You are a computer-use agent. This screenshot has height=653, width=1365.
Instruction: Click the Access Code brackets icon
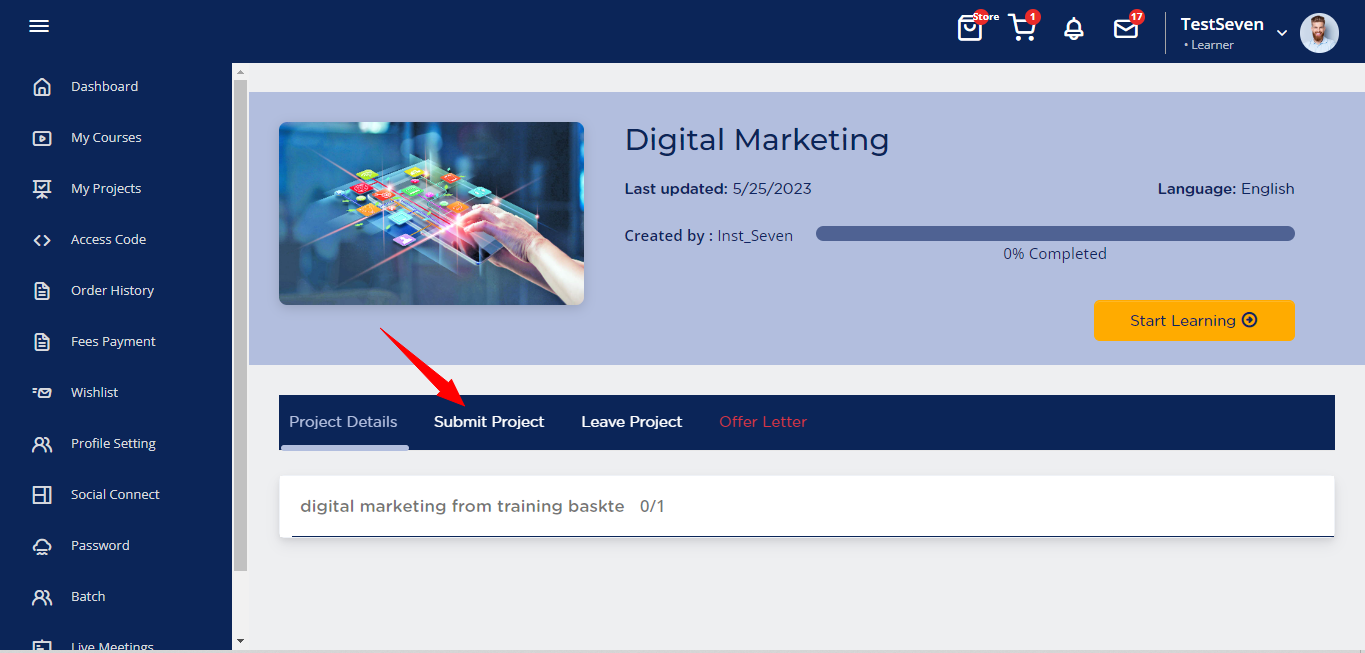pyautogui.click(x=42, y=240)
